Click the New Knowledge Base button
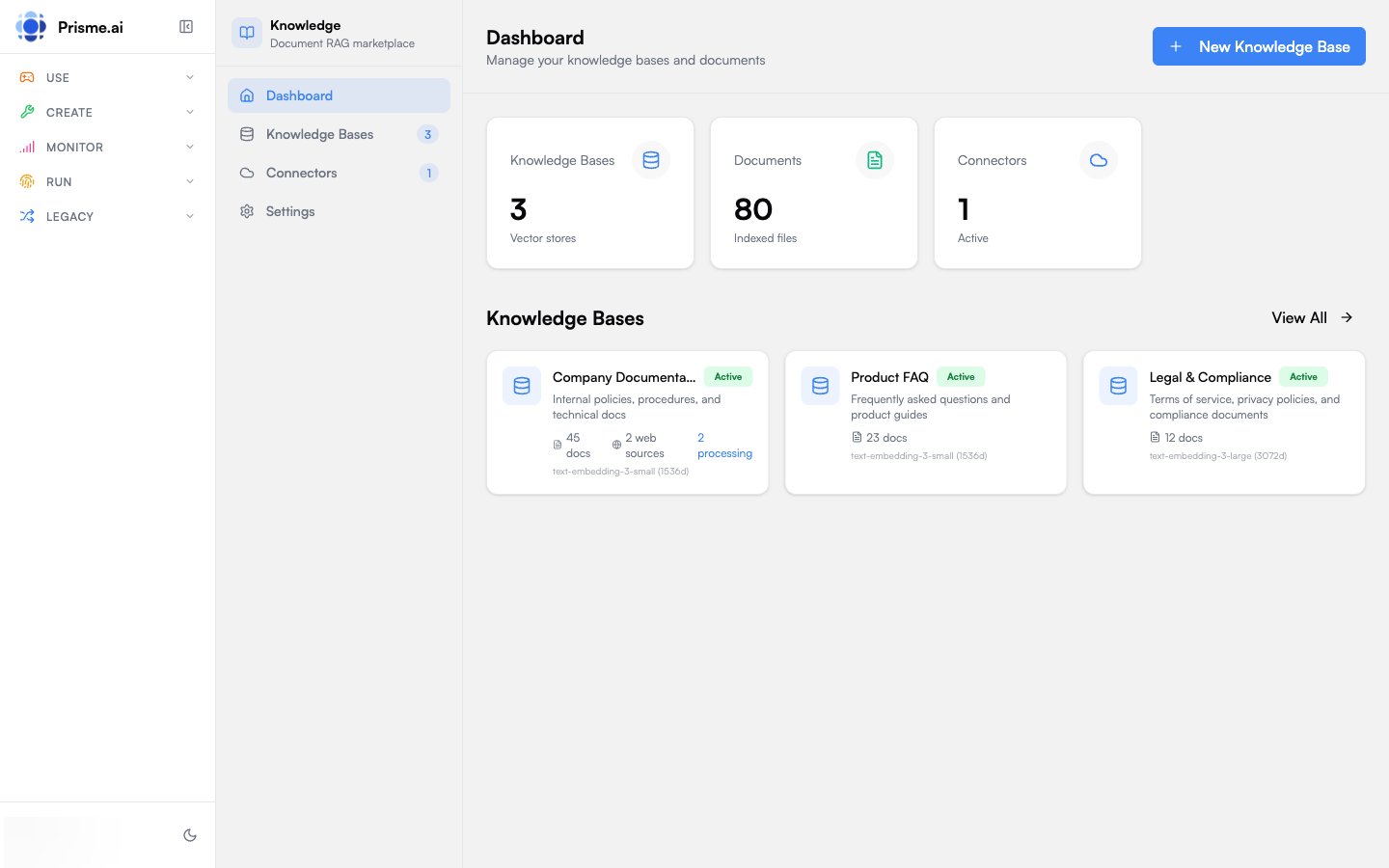The image size is (1389, 868). (1259, 46)
